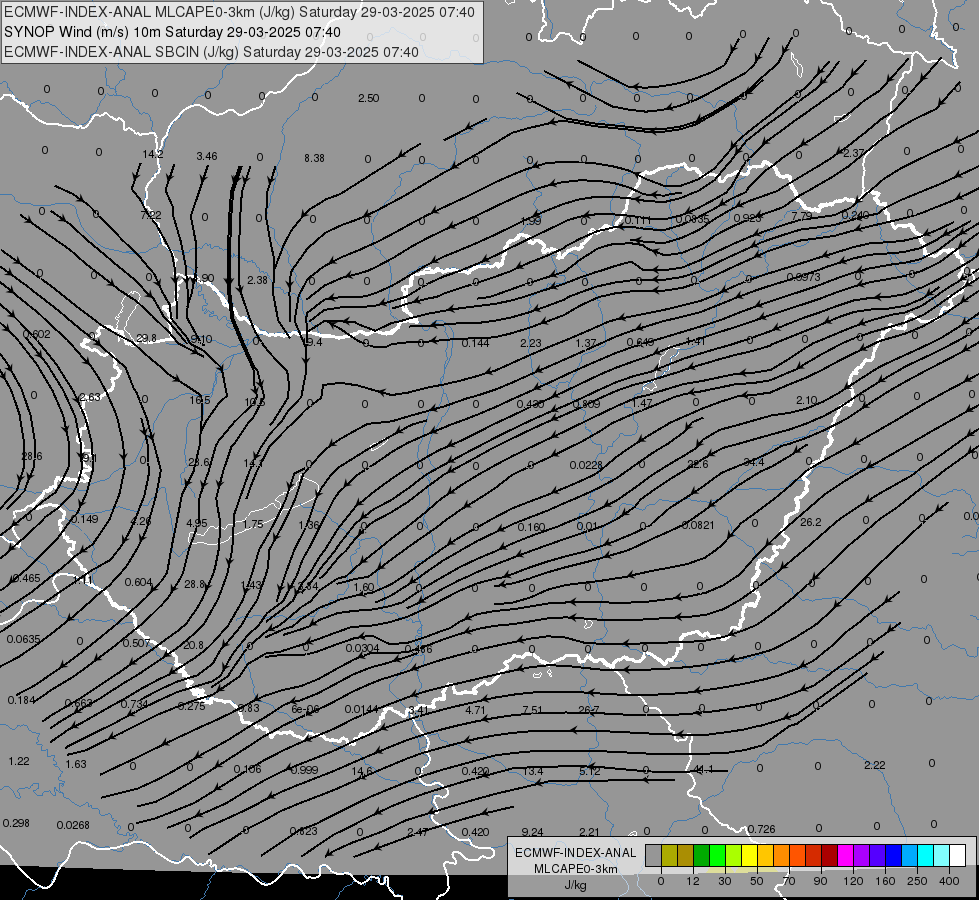The image size is (979, 900).
Task: Click the map value '1.75'
Action: (x=253, y=525)
